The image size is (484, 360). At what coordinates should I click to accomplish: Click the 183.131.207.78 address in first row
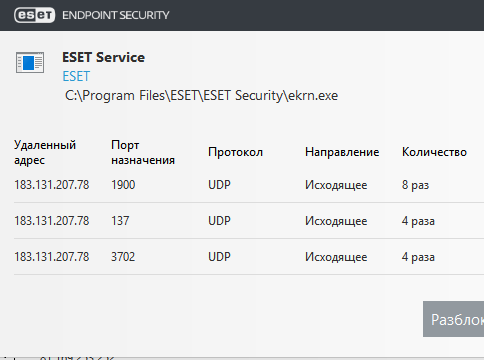point(52,185)
